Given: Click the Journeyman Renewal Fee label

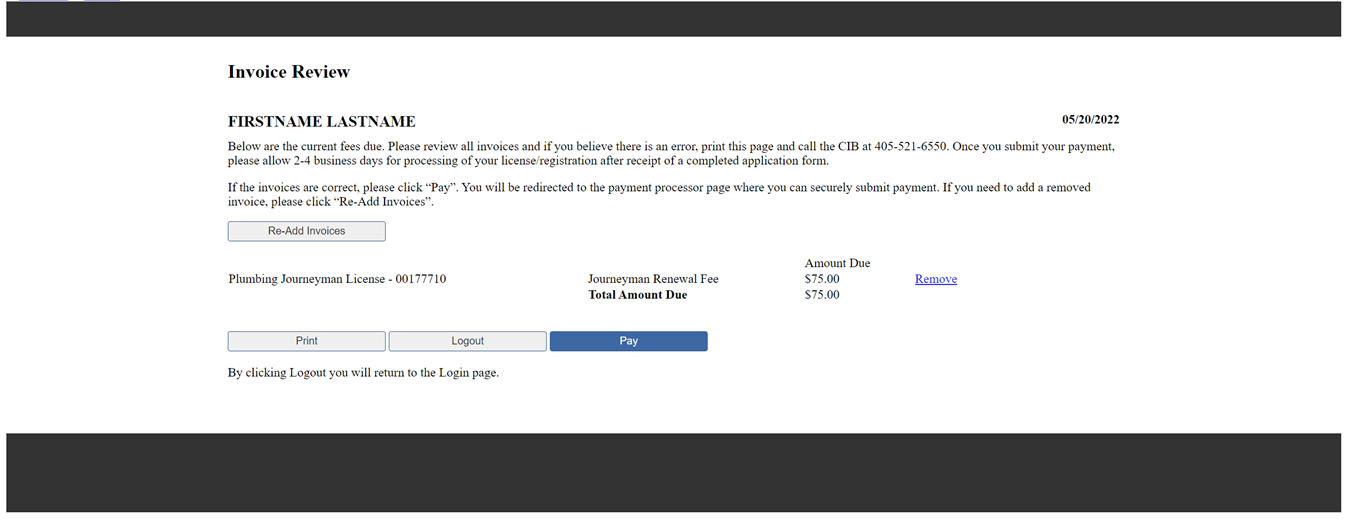Looking at the screenshot, I should tap(653, 279).
